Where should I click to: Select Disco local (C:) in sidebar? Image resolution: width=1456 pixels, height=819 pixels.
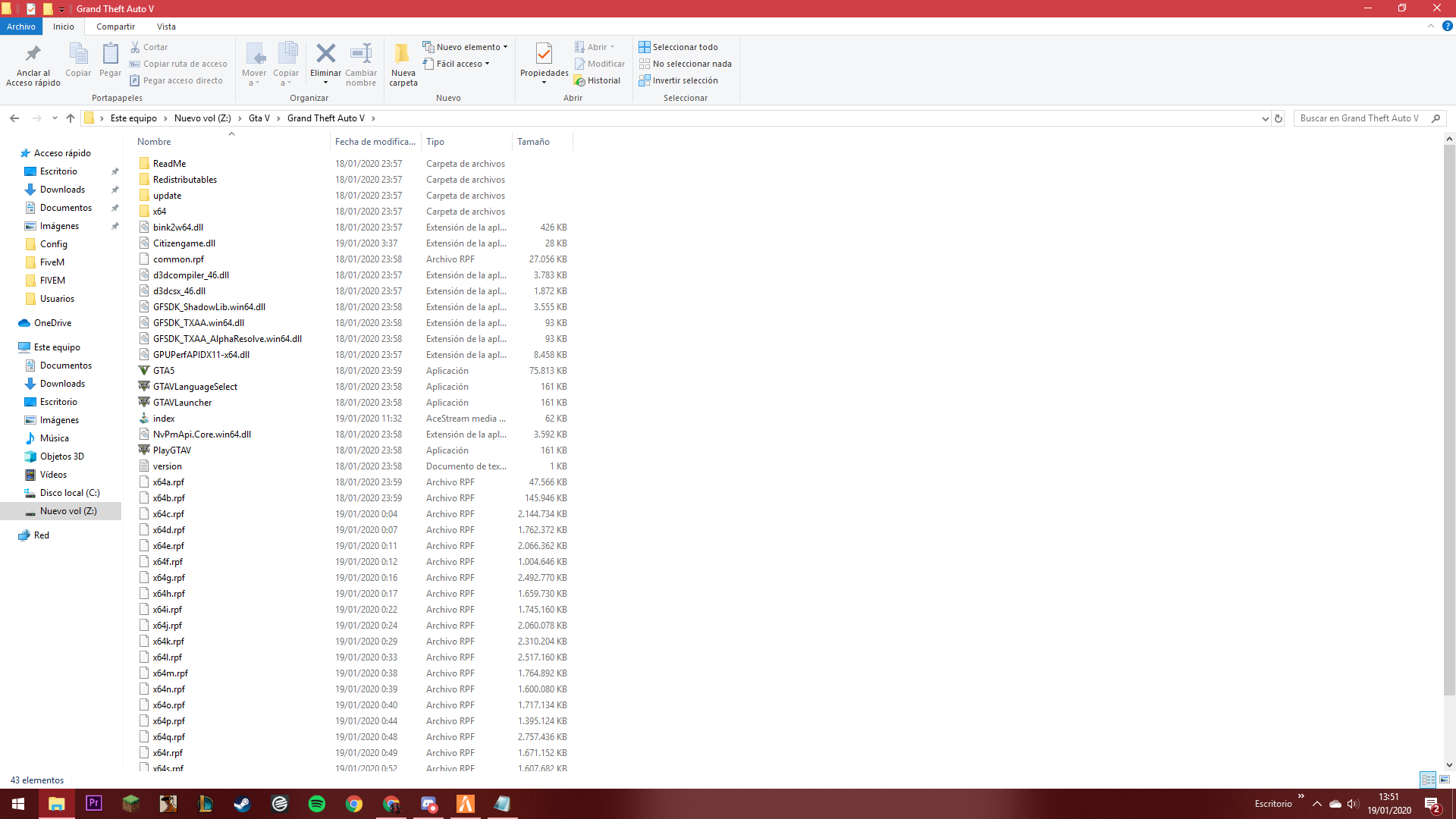(x=69, y=493)
